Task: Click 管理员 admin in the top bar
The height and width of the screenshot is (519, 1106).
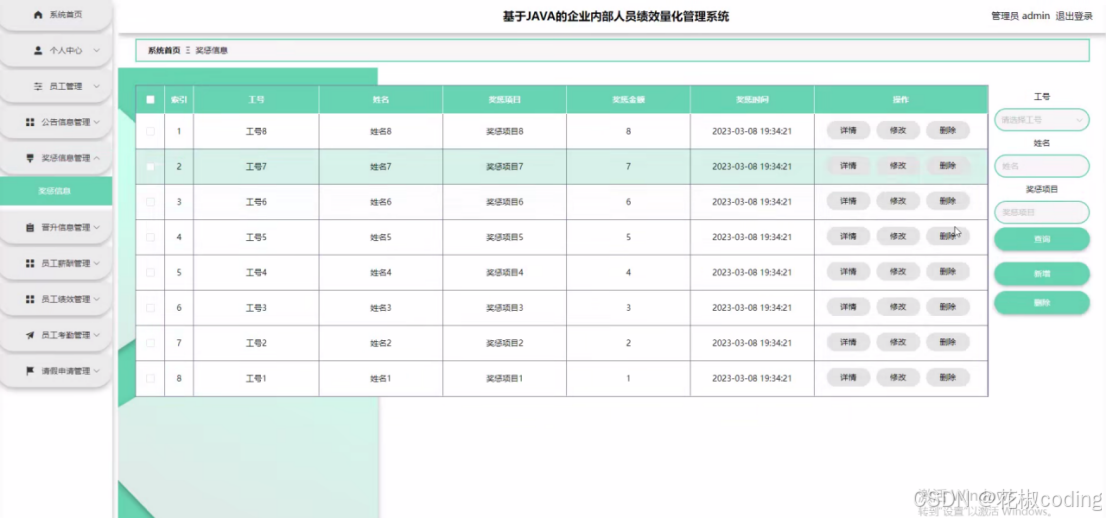Action: pyautogui.click(x=1021, y=16)
